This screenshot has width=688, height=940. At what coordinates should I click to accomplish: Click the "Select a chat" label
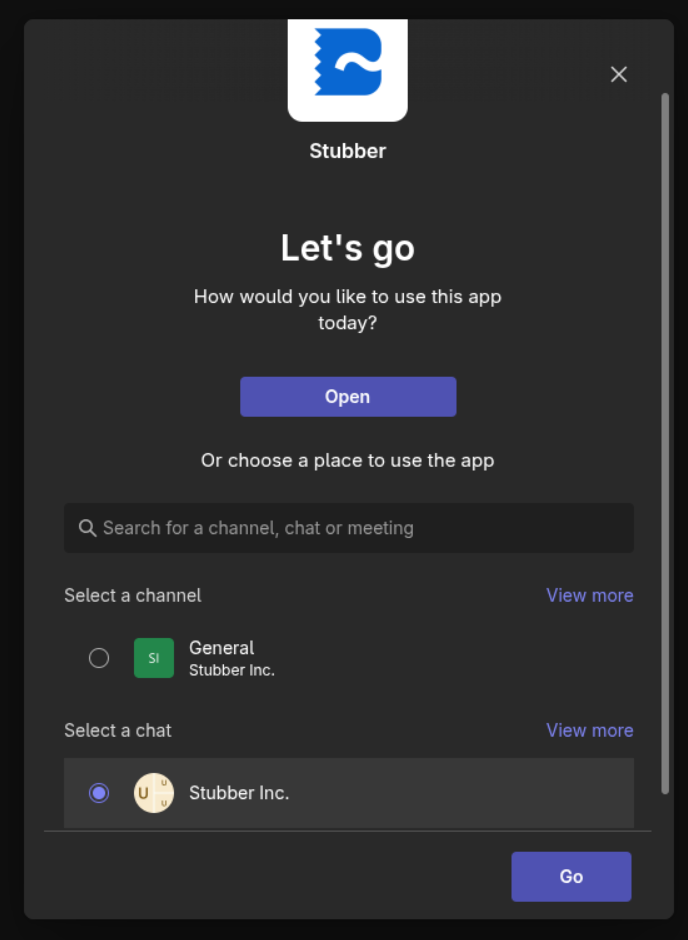click(x=118, y=730)
